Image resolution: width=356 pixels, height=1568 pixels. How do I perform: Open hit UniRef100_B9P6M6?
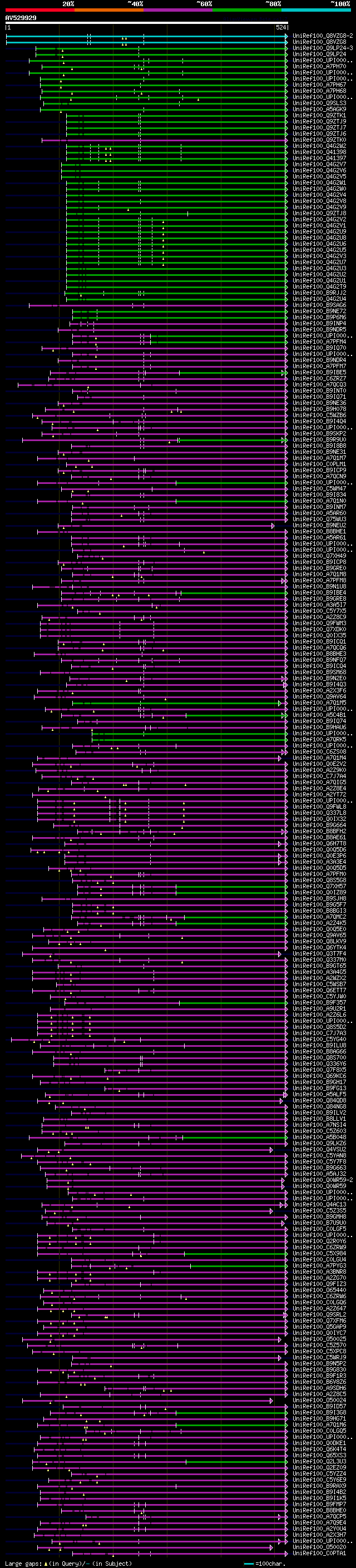pyautogui.click(x=319, y=318)
